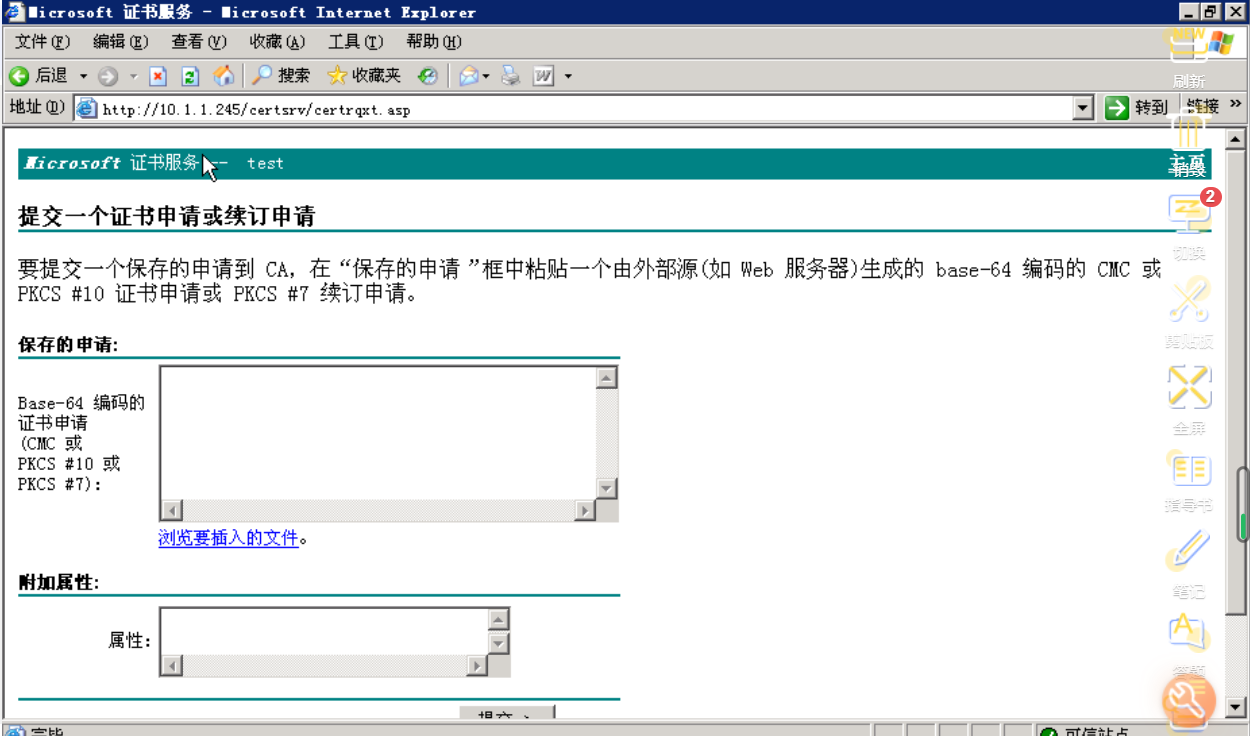
Task: Open the Search (搜索) toolbar button
Action: (x=281, y=76)
